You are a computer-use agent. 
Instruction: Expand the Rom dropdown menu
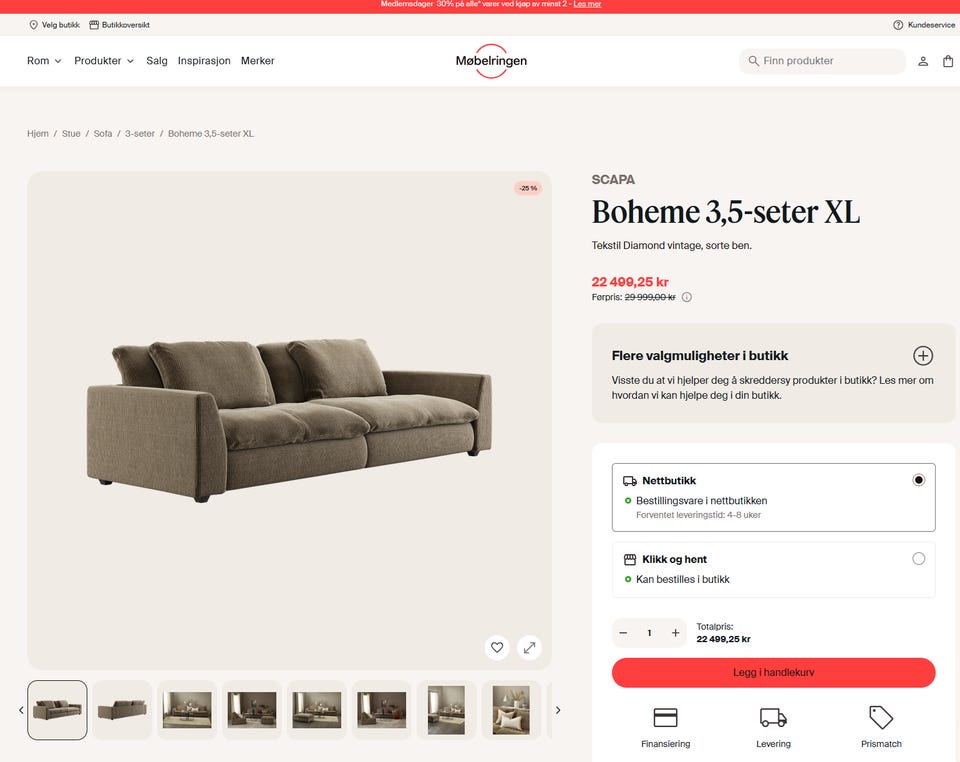point(44,61)
